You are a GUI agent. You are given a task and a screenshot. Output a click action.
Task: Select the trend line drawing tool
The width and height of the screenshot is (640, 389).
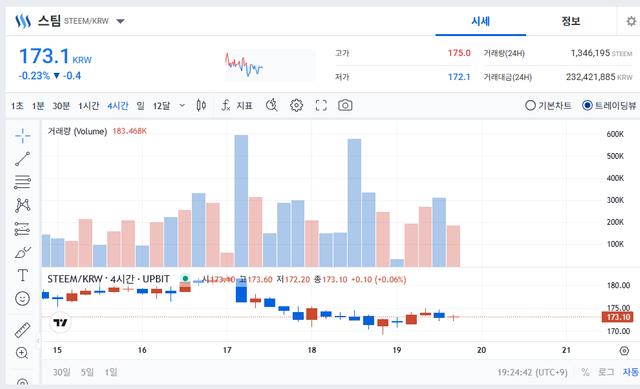(22, 159)
